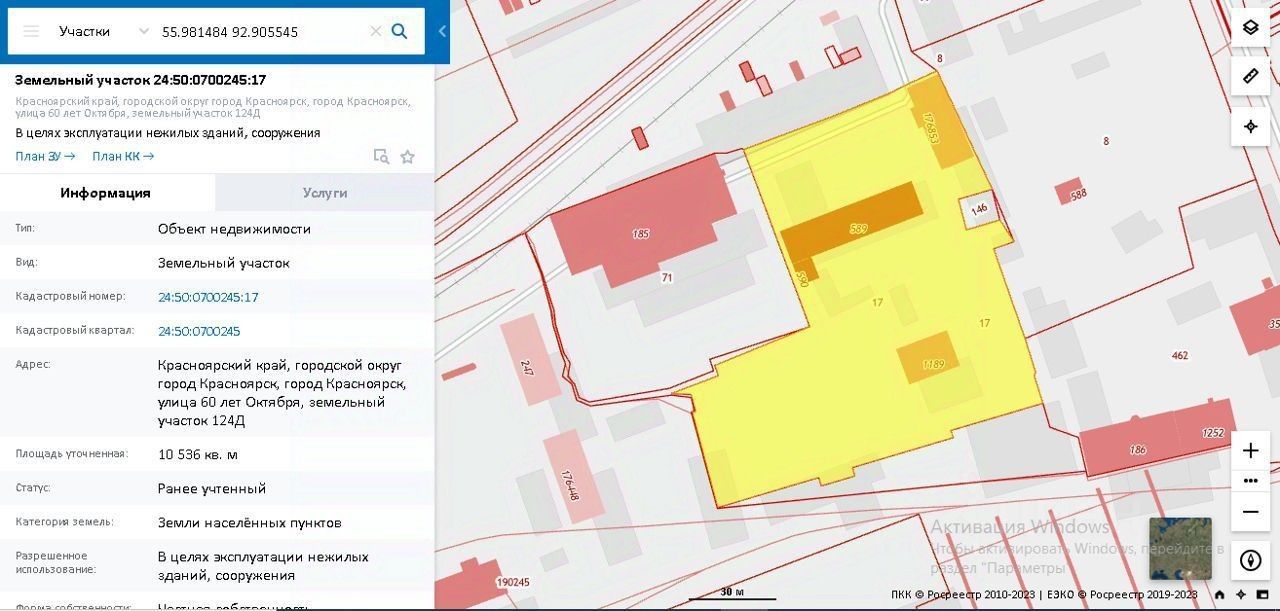The image size is (1280, 611).
Task: Click the window panel icon in map footer
Action: [1263, 595]
